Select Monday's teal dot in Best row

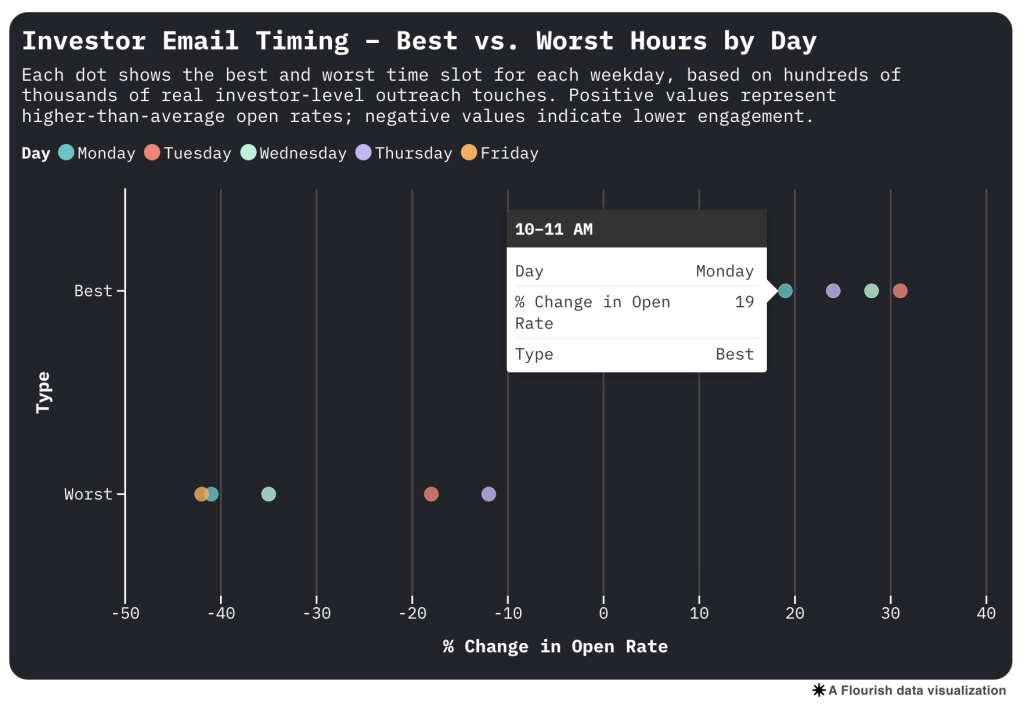click(785, 291)
